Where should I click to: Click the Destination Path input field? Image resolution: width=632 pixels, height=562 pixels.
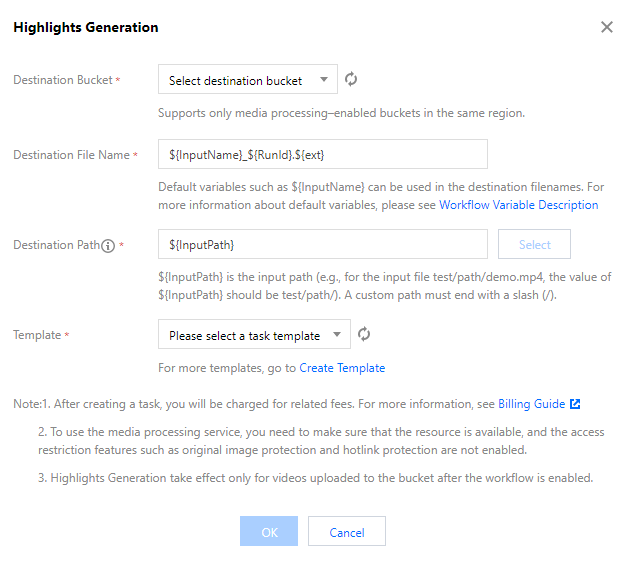(x=322, y=245)
